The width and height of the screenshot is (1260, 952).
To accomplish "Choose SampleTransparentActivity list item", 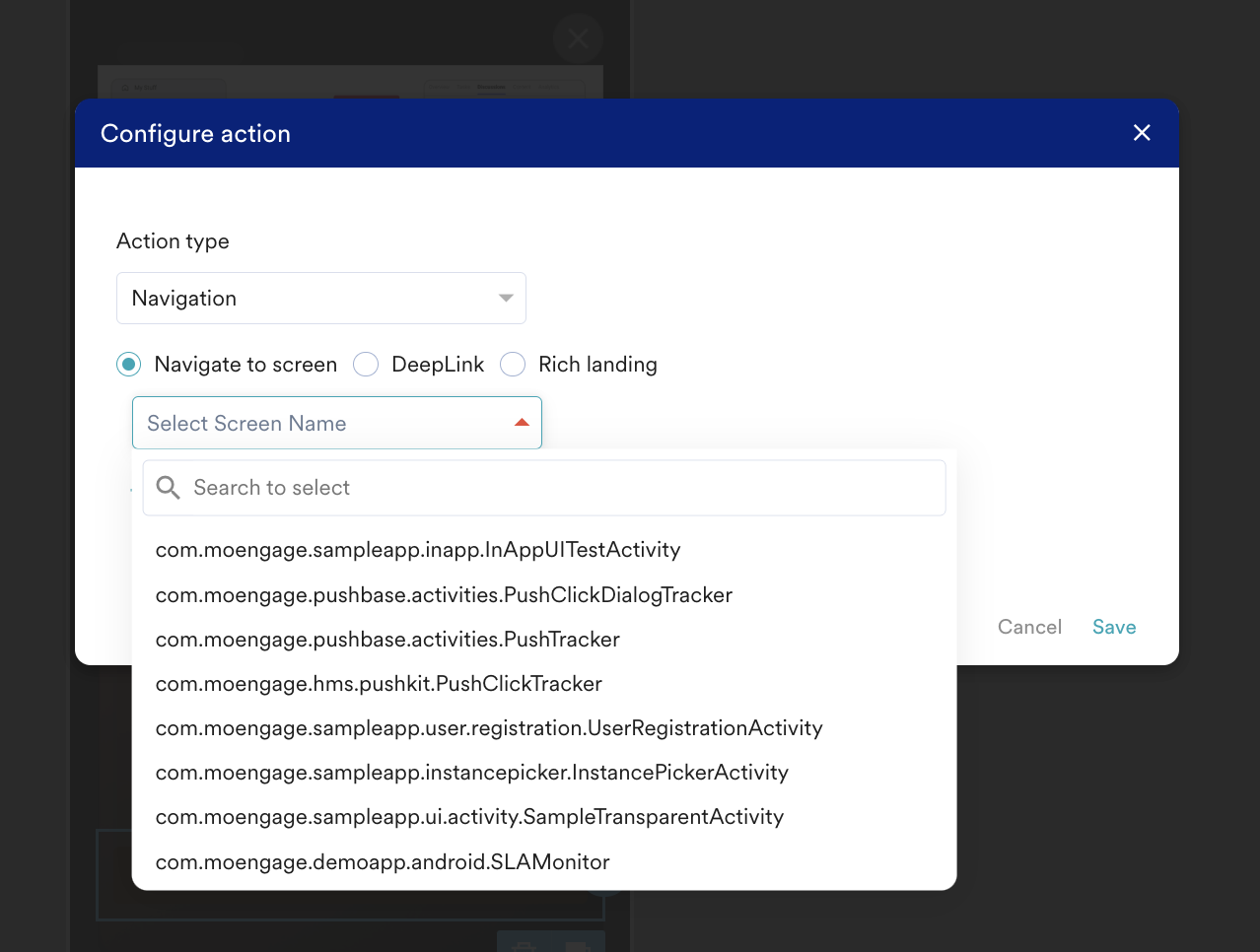I will click(x=544, y=817).
